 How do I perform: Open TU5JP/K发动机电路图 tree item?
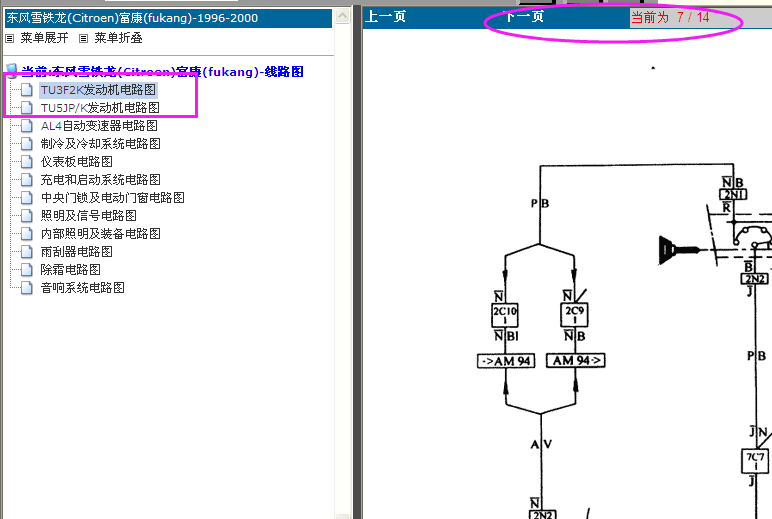coord(100,108)
